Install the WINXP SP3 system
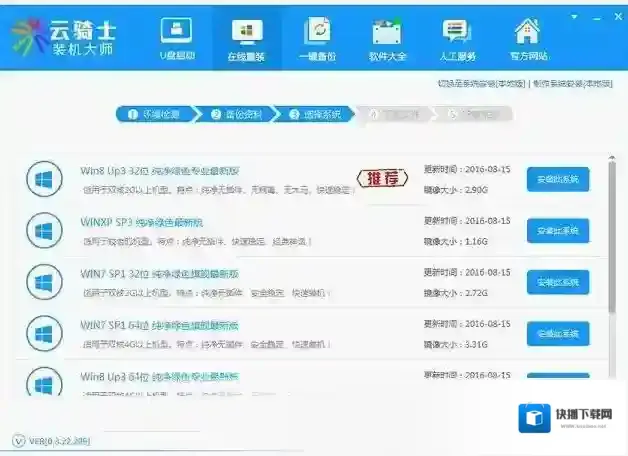This screenshot has height=456, width=628. pyautogui.click(x=558, y=231)
